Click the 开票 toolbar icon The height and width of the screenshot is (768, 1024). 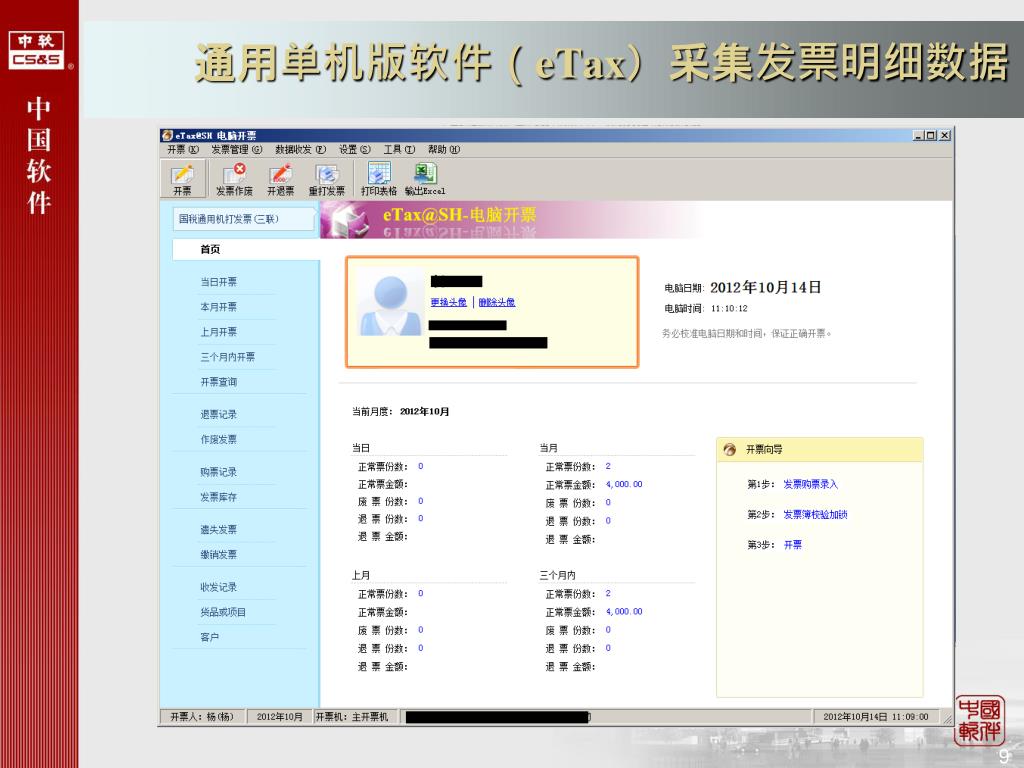(183, 178)
